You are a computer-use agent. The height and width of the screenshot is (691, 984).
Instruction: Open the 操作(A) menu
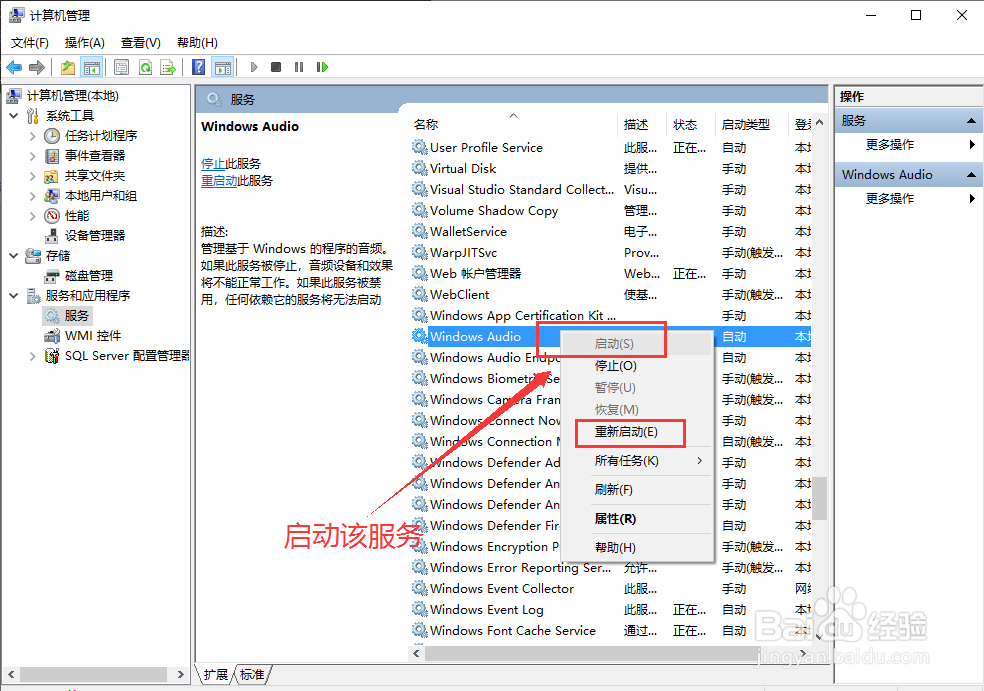coord(84,43)
